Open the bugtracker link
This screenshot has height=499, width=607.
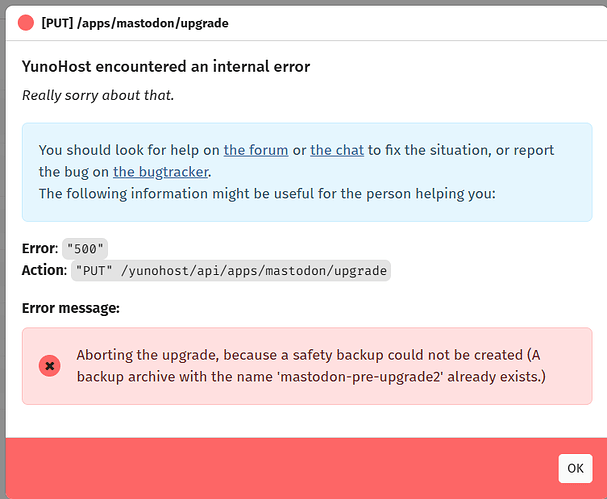161,172
